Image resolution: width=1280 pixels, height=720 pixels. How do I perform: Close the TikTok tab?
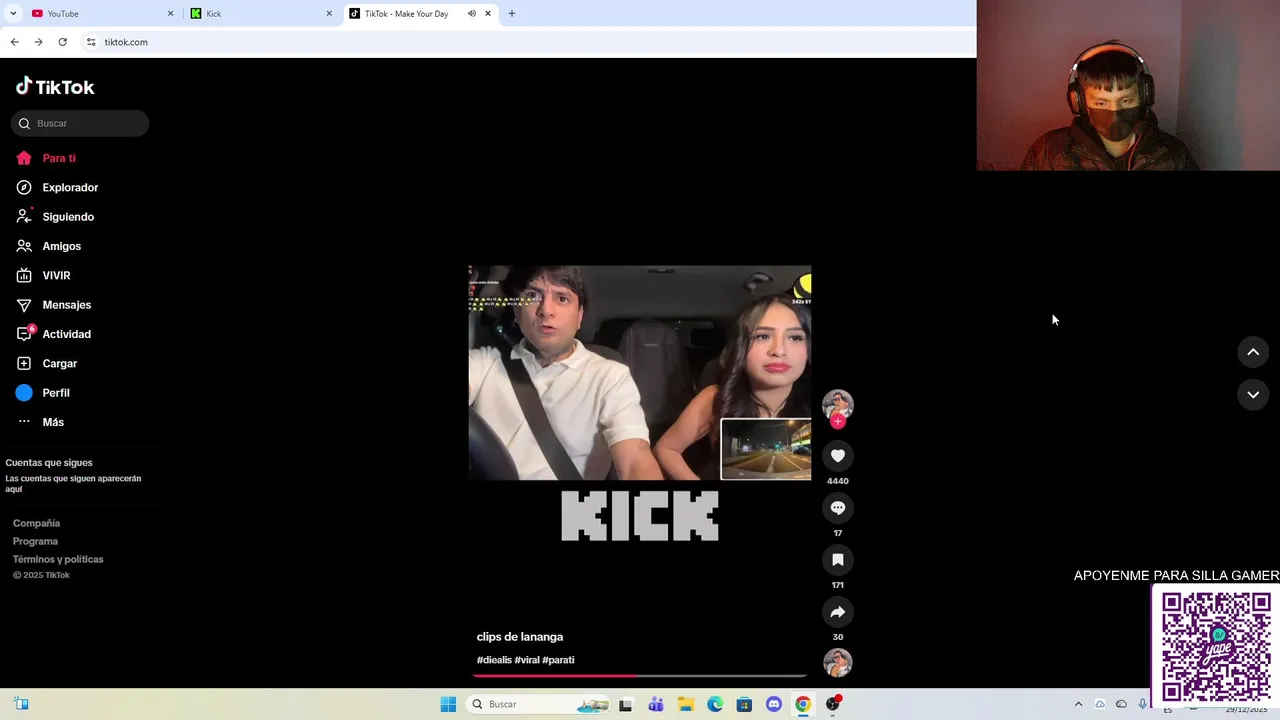pyautogui.click(x=488, y=14)
